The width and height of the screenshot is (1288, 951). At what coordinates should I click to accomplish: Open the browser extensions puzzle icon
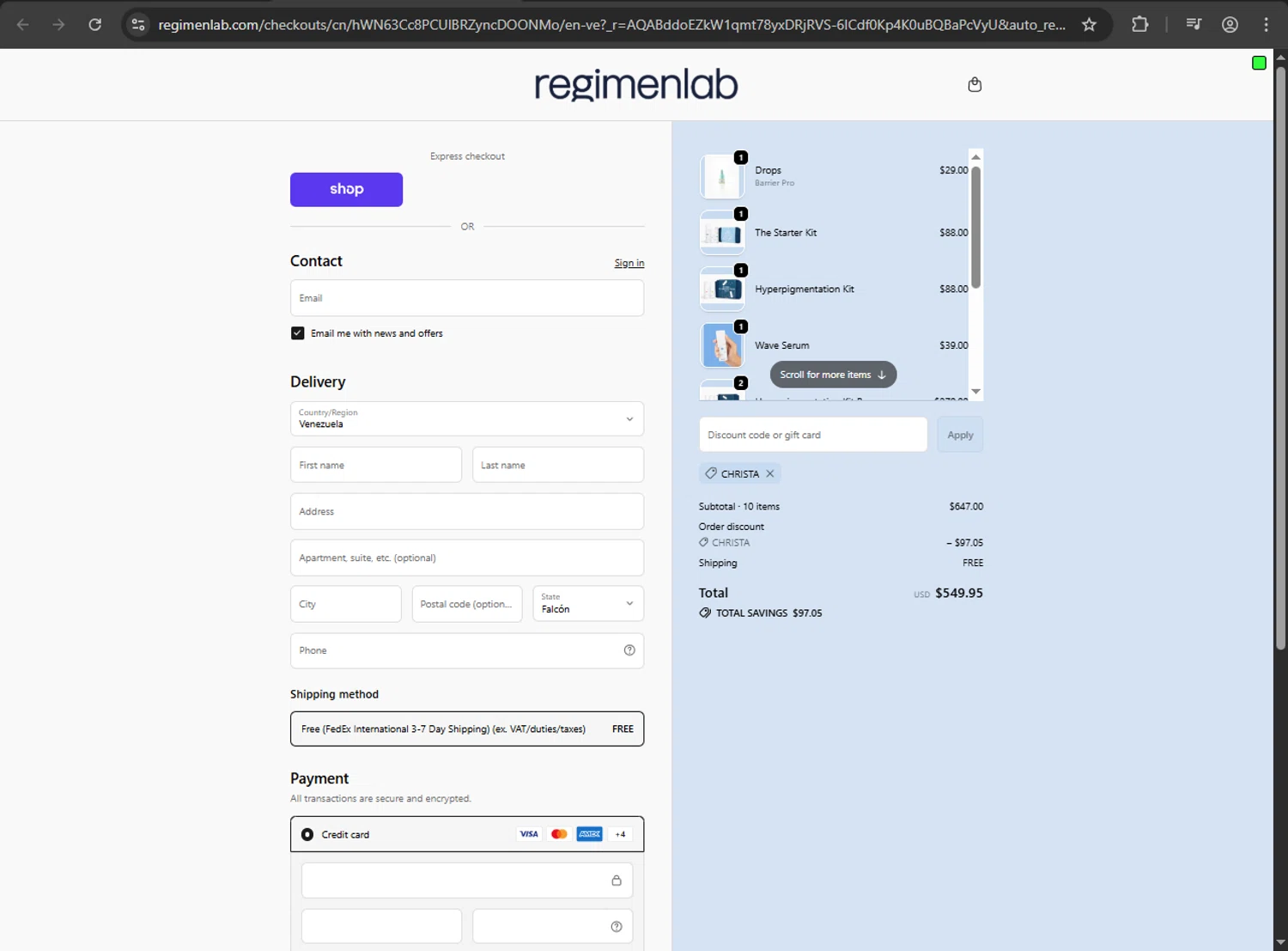click(1139, 24)
